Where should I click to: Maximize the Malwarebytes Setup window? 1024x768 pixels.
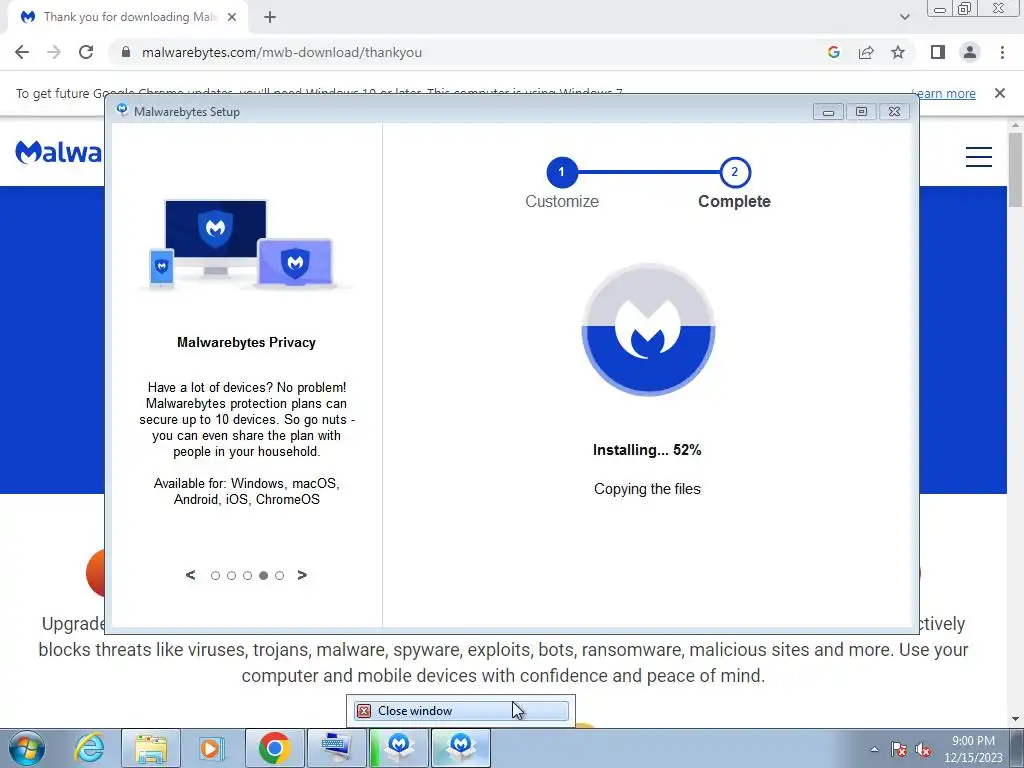(861, 112)
